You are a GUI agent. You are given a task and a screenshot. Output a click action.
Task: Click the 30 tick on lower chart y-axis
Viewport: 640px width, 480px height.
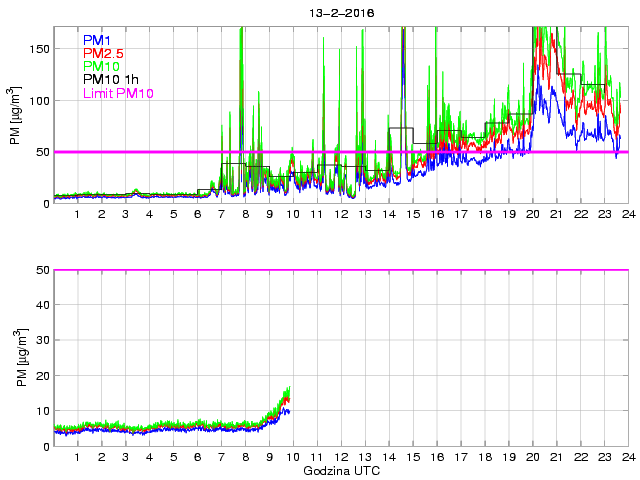click(x=43, y=340)
